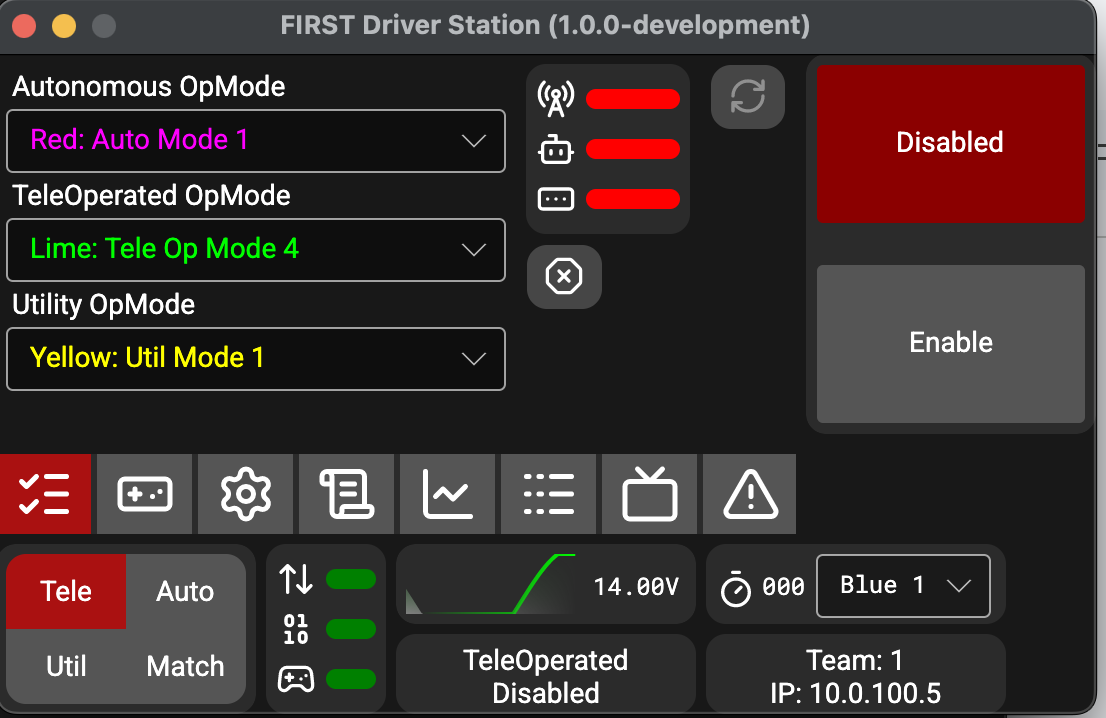Select Auto mode
1106x718 pixels.
pyautogui.click(x=186, y=591)
